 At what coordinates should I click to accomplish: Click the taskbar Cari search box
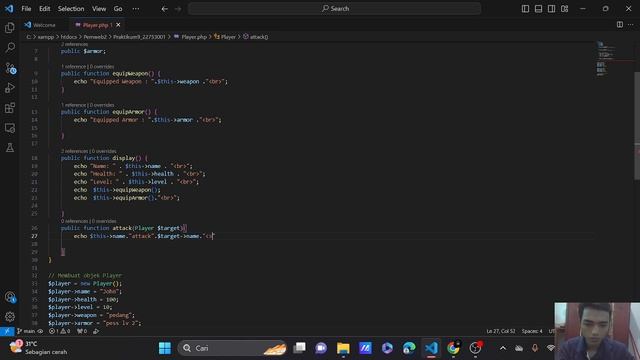pyautogui.click(x=232, y=348)
